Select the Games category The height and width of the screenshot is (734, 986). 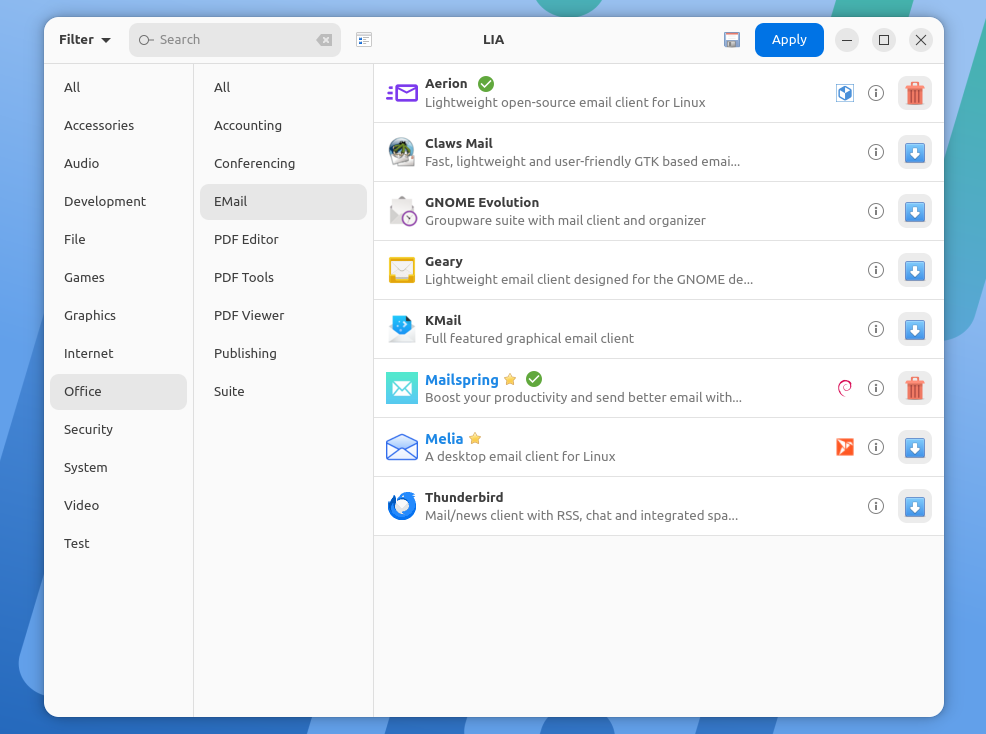[x=118, y=277]
